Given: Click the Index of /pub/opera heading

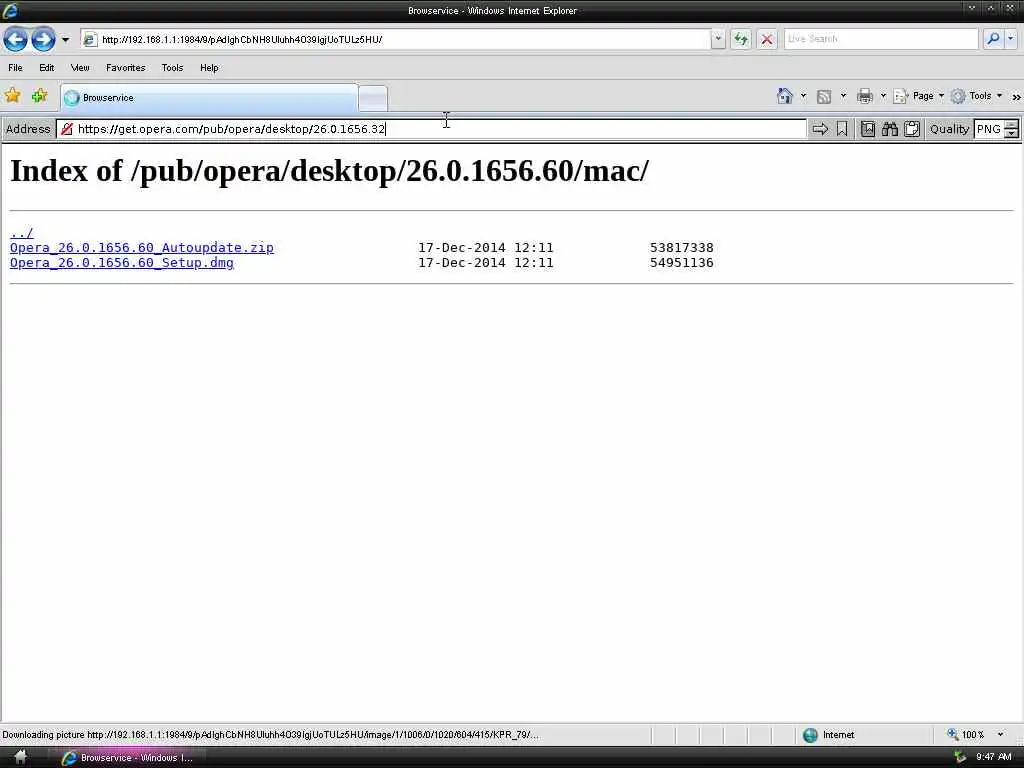Looking at the screenshot, I should (330, 171).
